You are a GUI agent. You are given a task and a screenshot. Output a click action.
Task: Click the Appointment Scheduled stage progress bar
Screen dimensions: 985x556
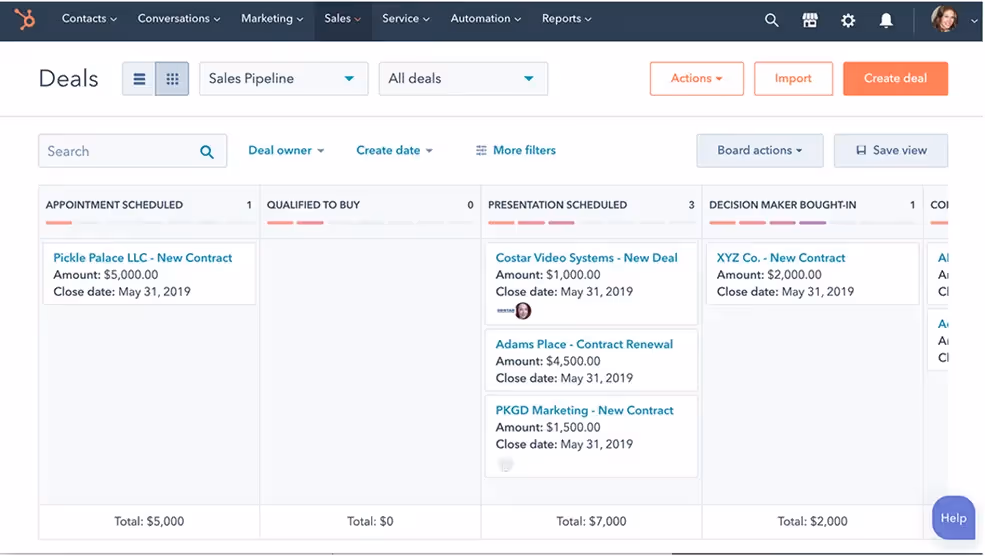click(x=150, y=222)
